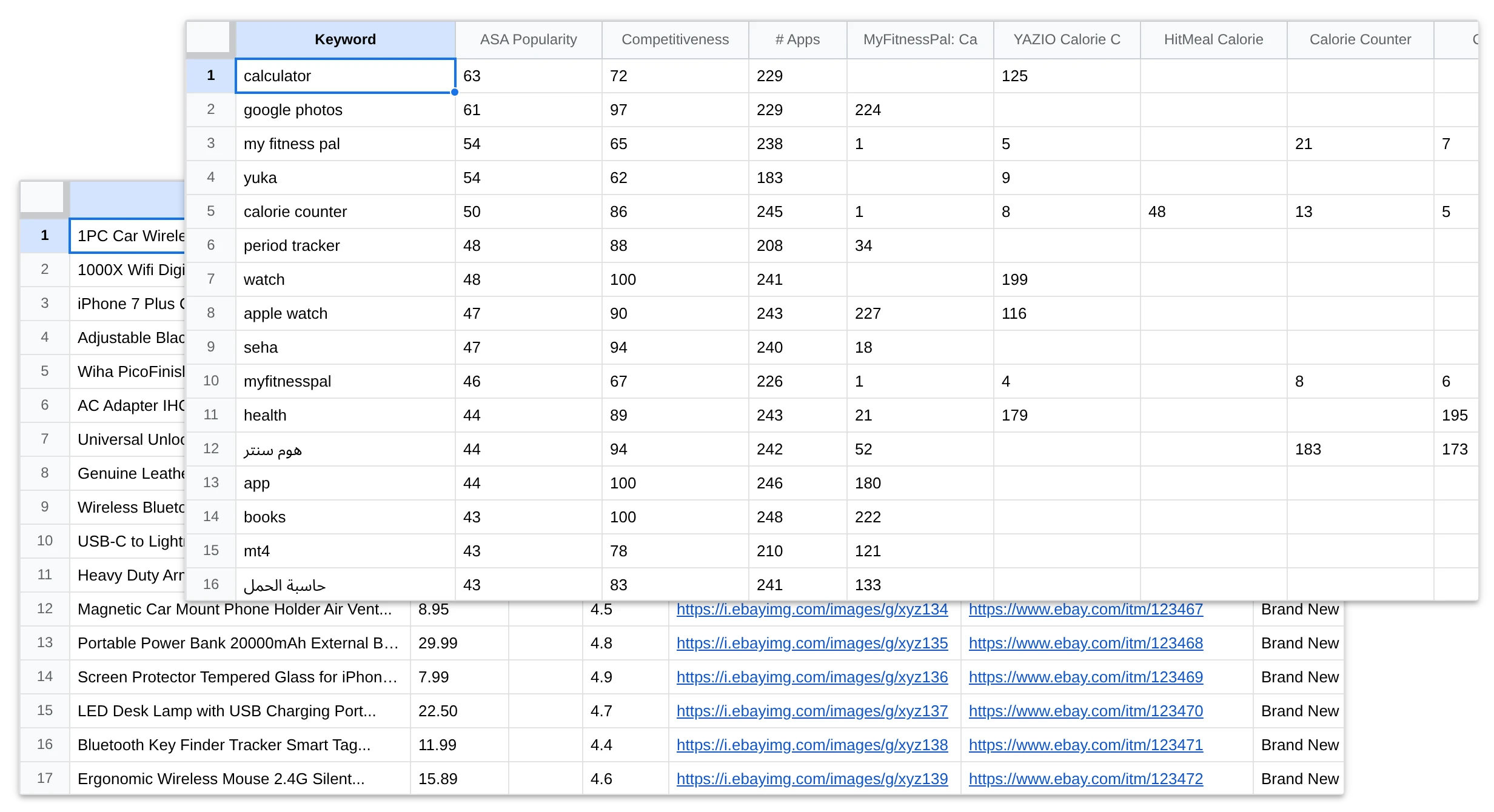This screenshot has height=812, width=1494.
Task: Select the Calorie Counter column header
Action: [1361, 39]
